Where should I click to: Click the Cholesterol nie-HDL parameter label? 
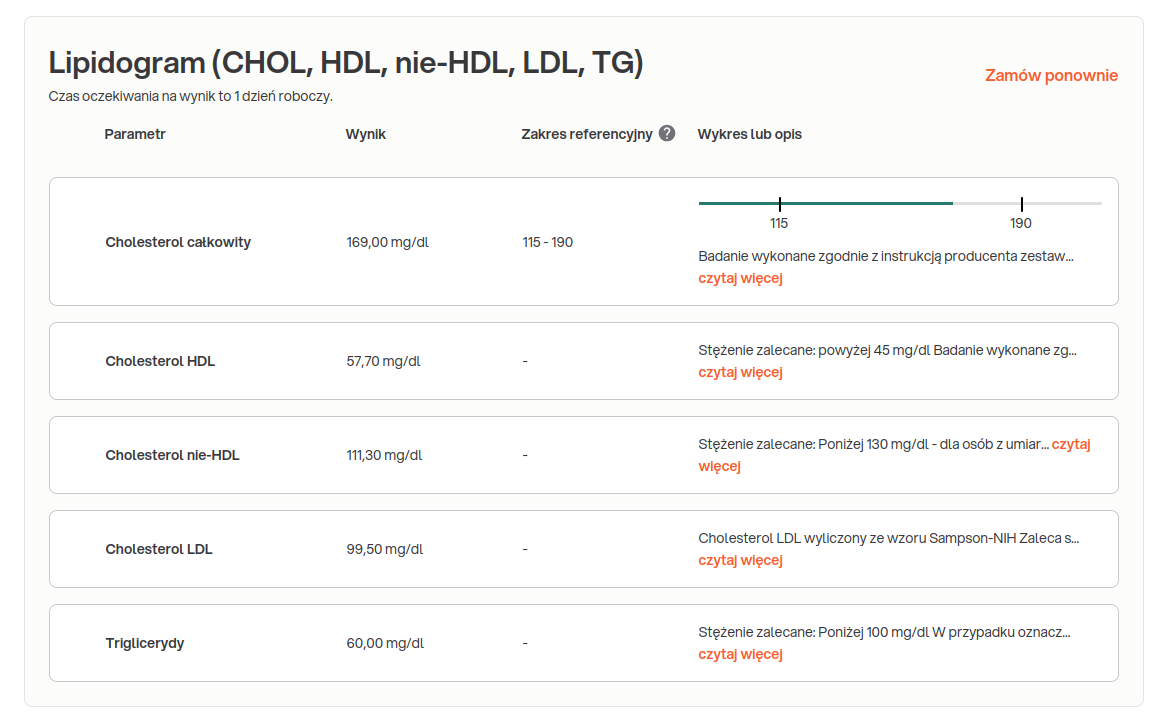pos(172,455)
